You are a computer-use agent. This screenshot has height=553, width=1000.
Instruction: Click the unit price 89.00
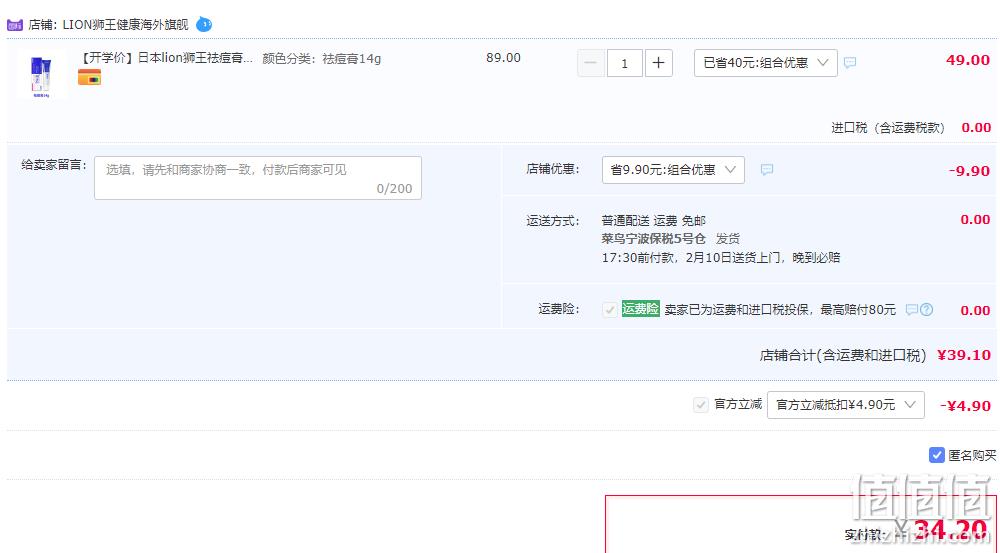503,57
